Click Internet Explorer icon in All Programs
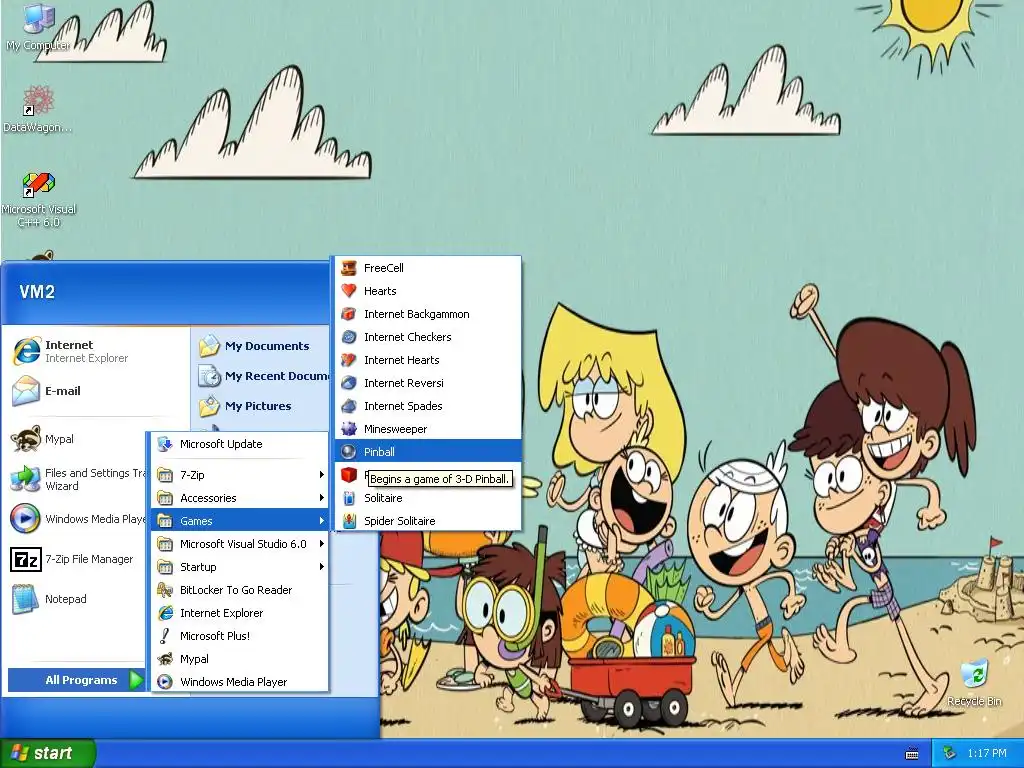 click(x=166, y=613)
